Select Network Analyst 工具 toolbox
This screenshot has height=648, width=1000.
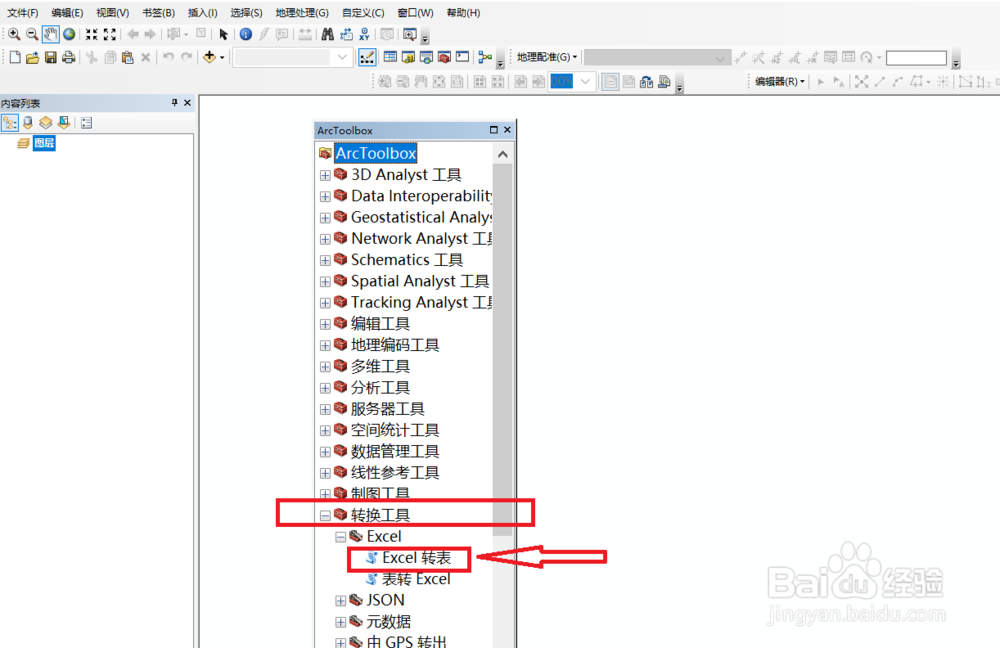coord(422,239)
